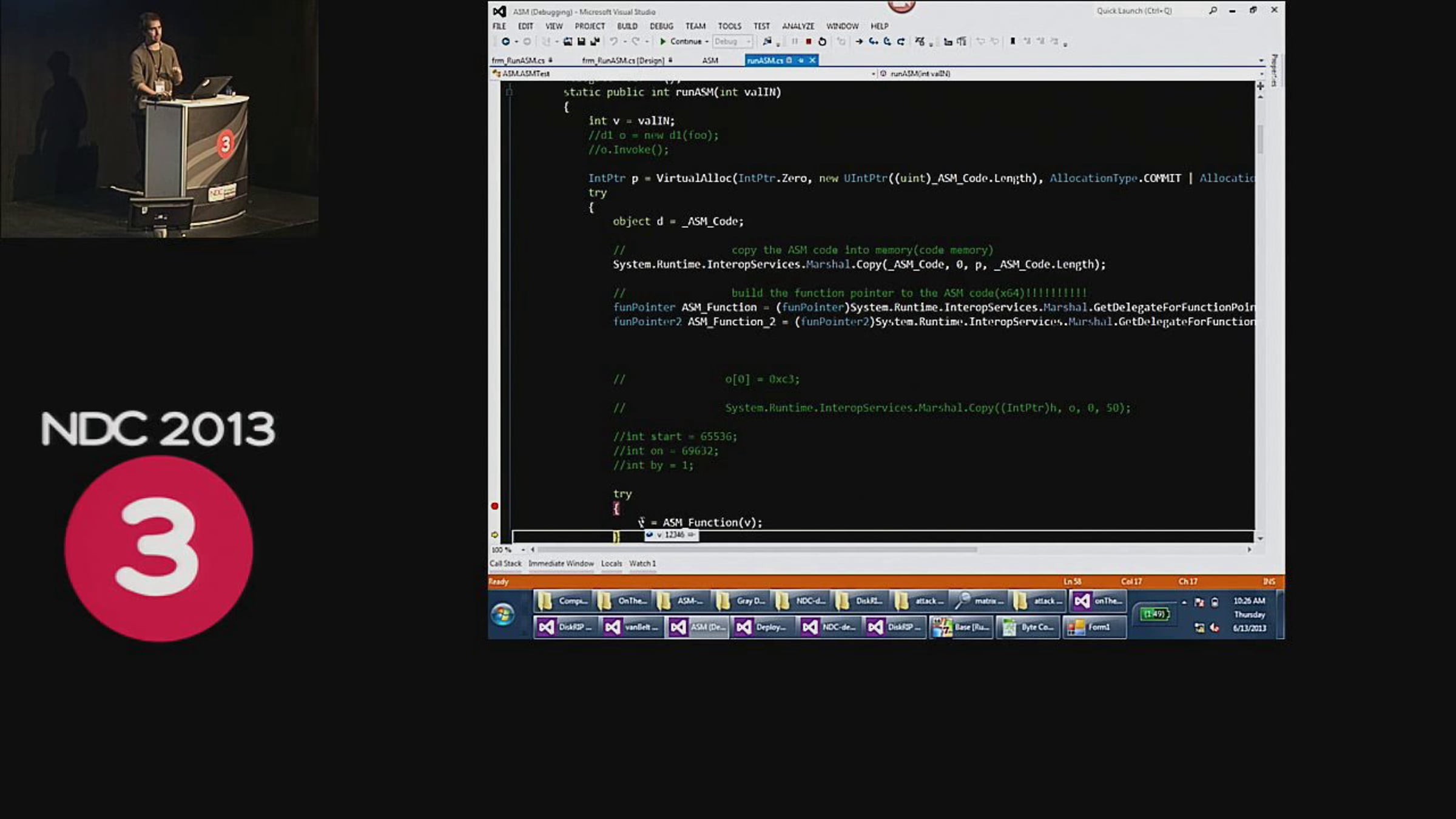Toggle pin on the v 12346 data tip
Viewport: 1456px width, 819px height.
pyautogui.click(x=691, y=535)
